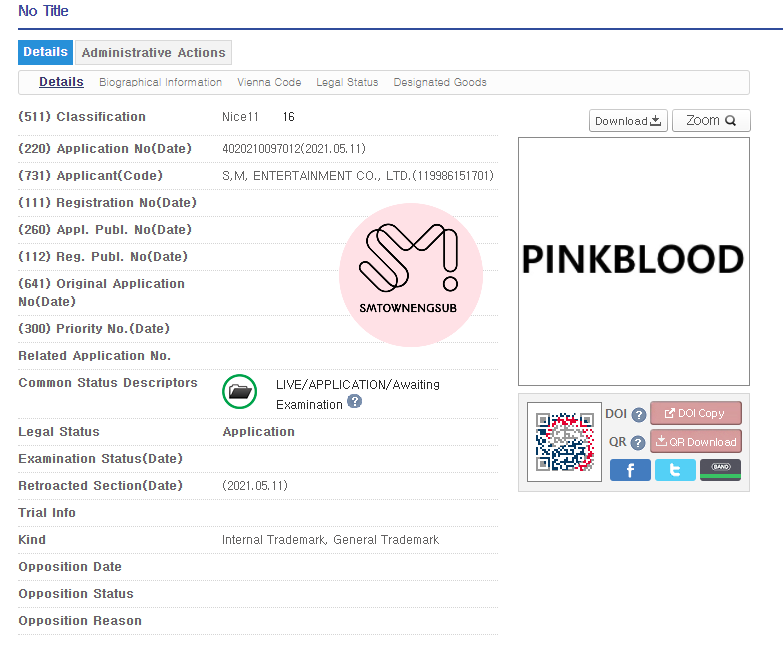Viewport: 783px width, 647px height.
Task: Jump to Vienna Code section
Action: (x=269, y=82)
